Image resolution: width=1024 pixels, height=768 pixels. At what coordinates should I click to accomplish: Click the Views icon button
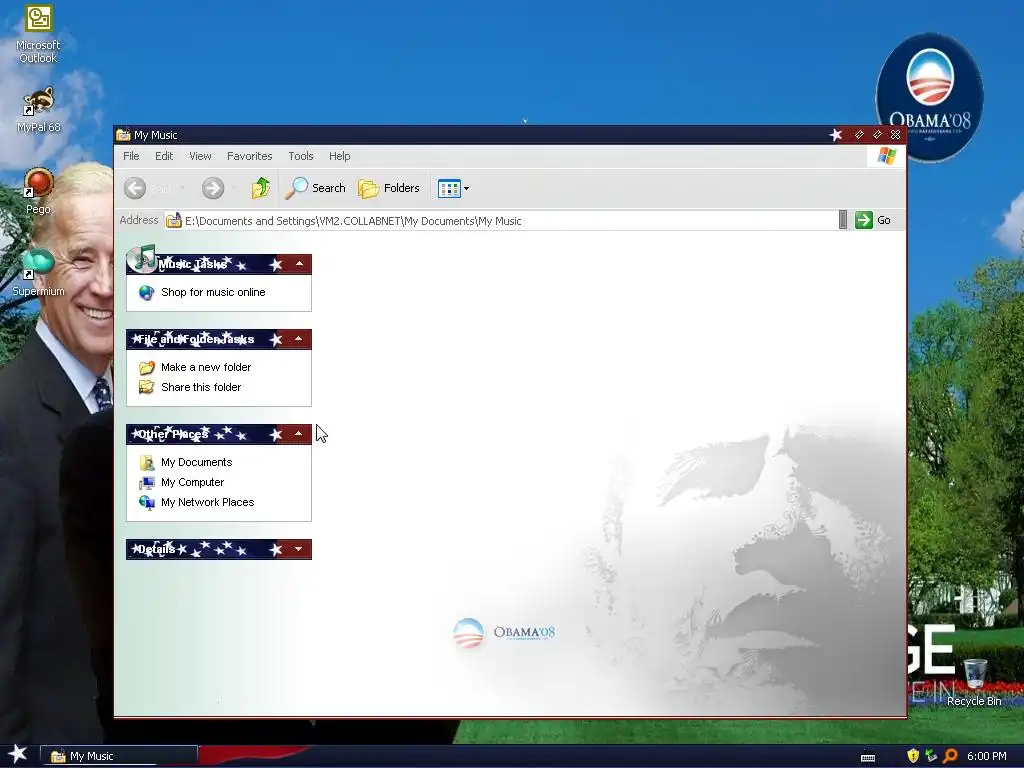pos(449,189)
